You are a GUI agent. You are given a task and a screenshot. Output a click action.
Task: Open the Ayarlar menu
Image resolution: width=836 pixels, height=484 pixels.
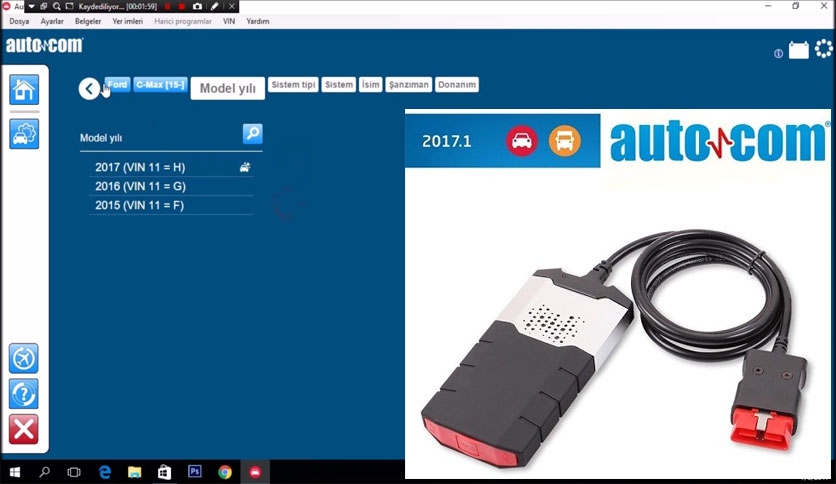click(52, 21)
